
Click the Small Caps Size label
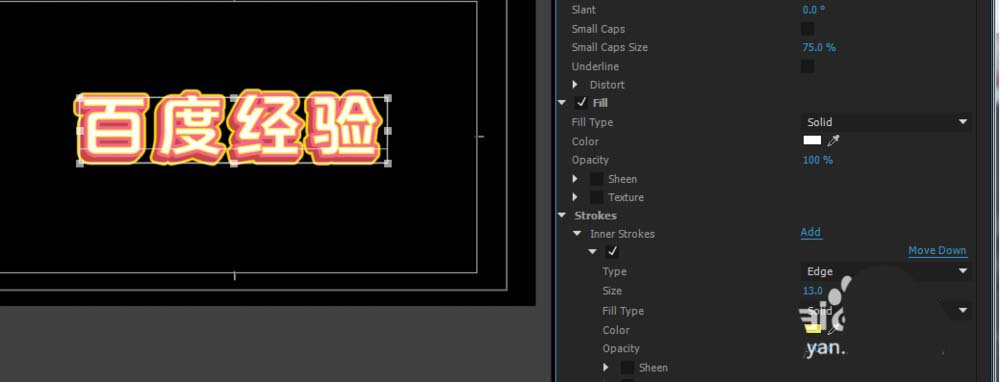coord(610,47)
